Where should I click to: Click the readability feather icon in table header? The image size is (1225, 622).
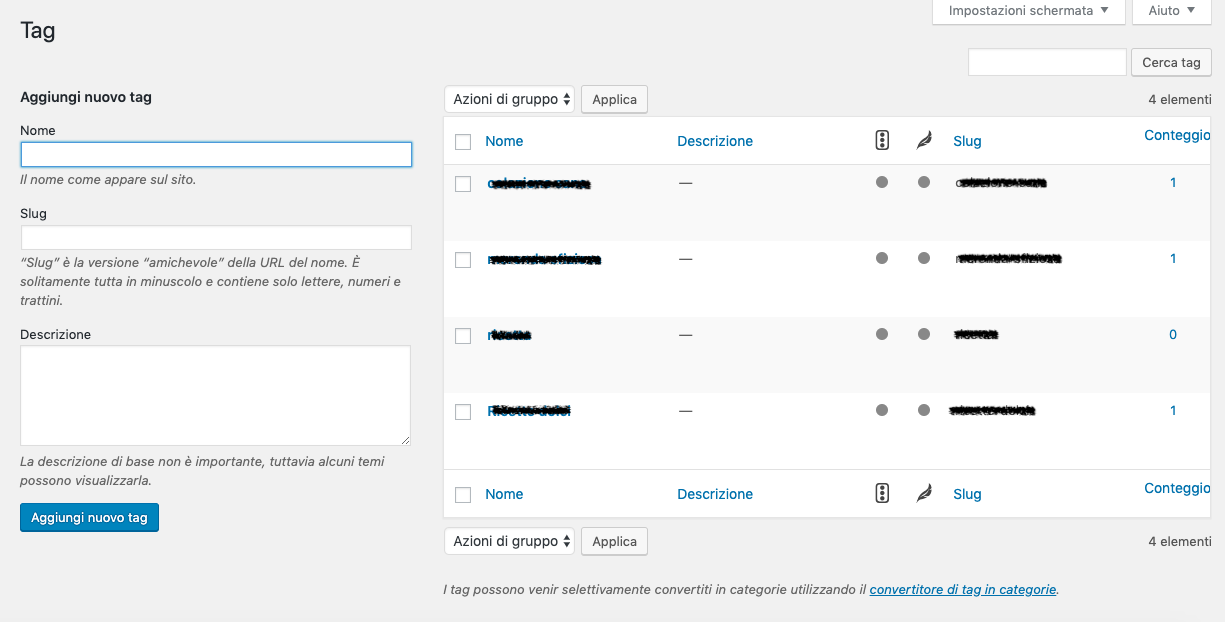[924, 141]
